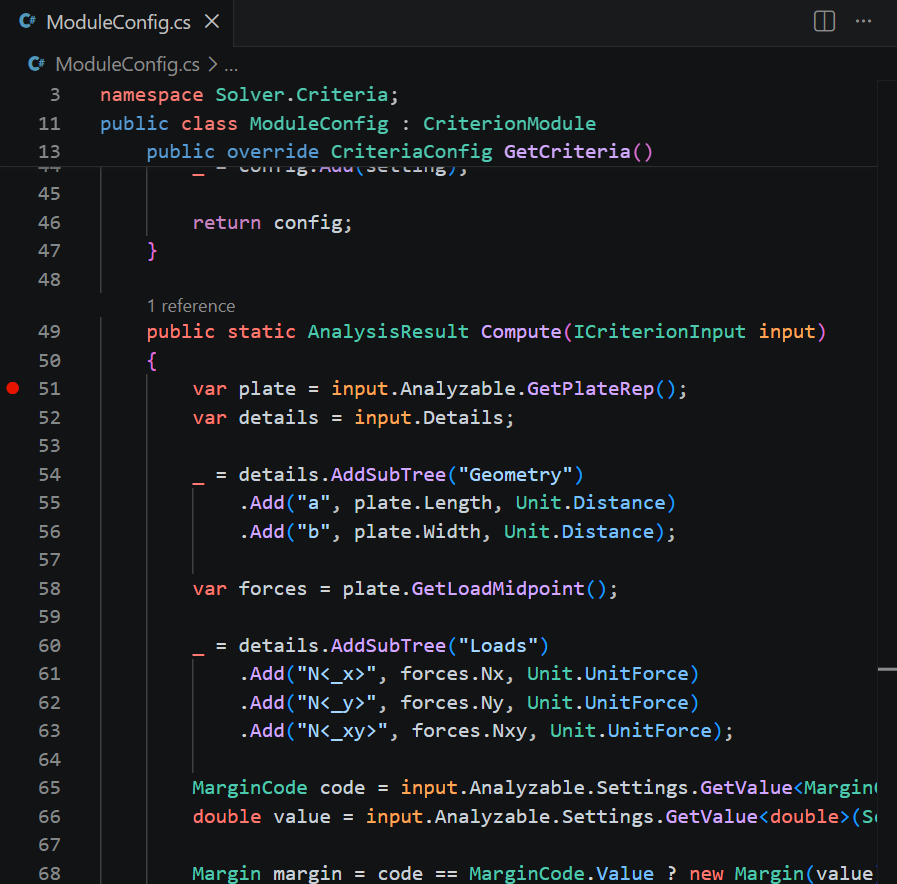Click the "double" keyword starting line 66

pos(227,816)
